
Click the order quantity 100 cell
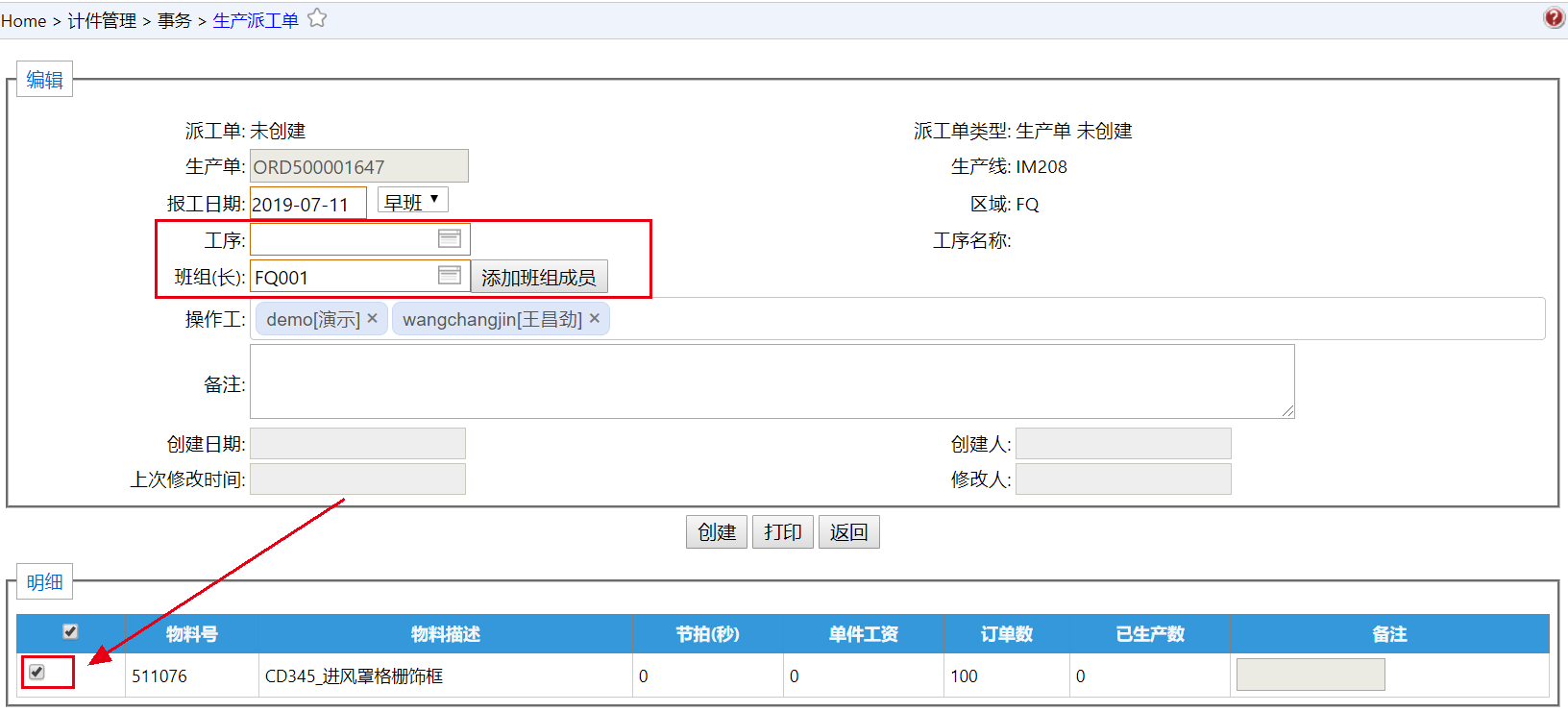point(1007,675)
